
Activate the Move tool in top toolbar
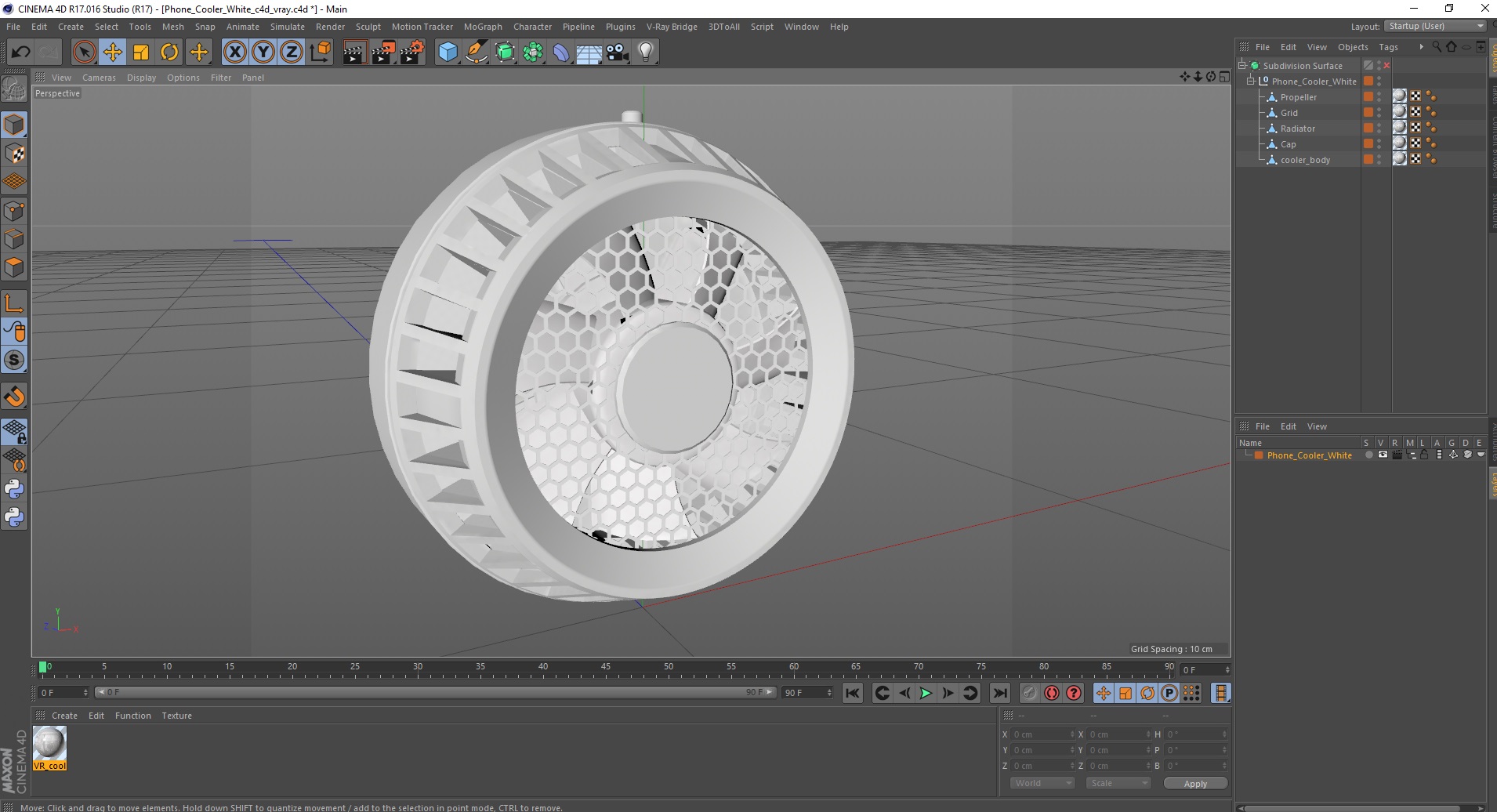click(113, 53)
